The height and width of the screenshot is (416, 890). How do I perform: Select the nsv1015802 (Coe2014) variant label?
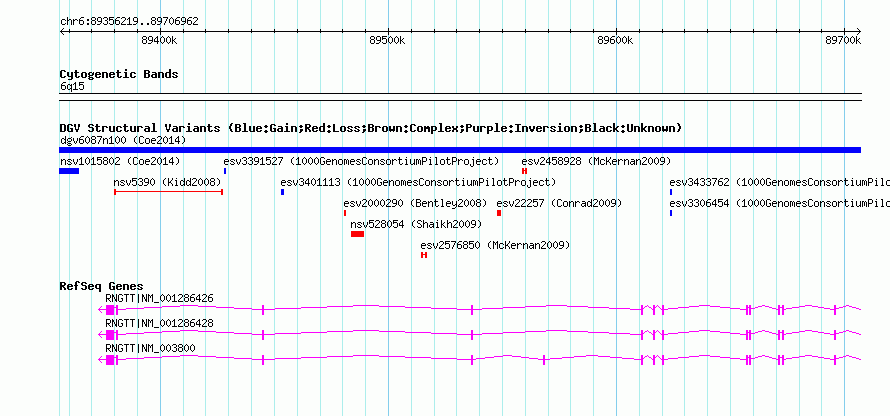pyautogui.click(x=120, y=161)
